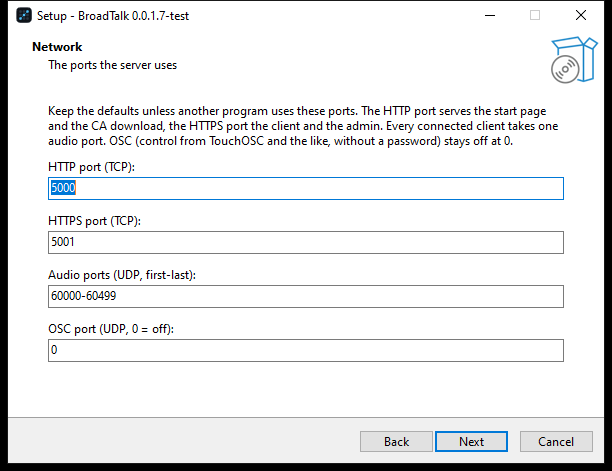Click the "Audio ports (UDP, first-last):" label
Screen dimensions: 612x471
[122, 275]
